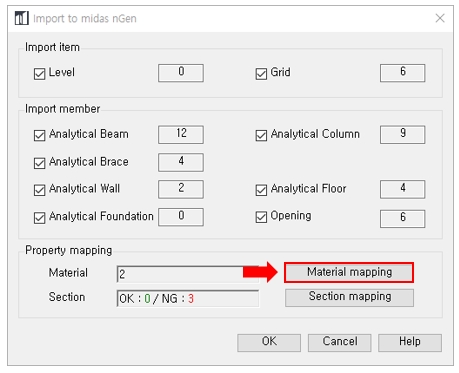Toggle the Level checkbox

[39, 74]
